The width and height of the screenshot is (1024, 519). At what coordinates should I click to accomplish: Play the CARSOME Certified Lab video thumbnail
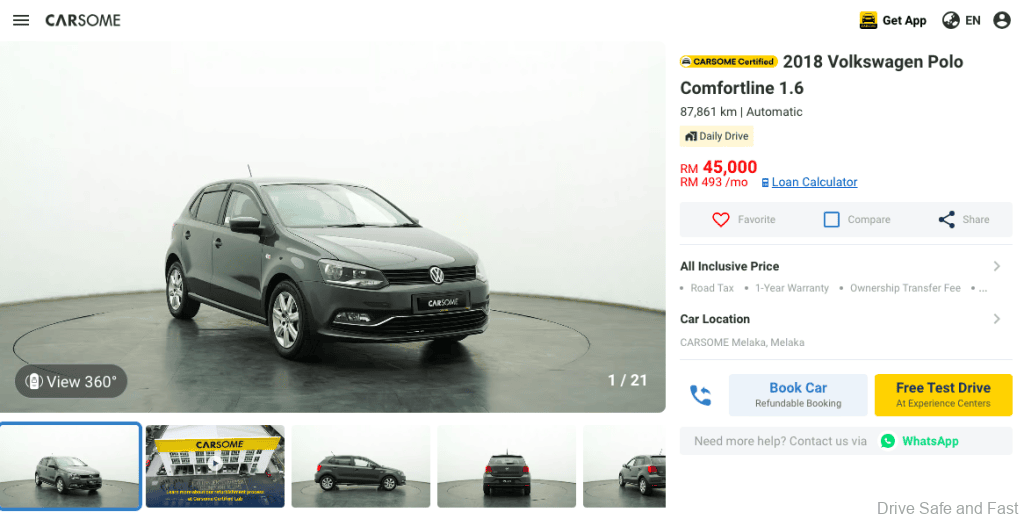tap(215, 466)
